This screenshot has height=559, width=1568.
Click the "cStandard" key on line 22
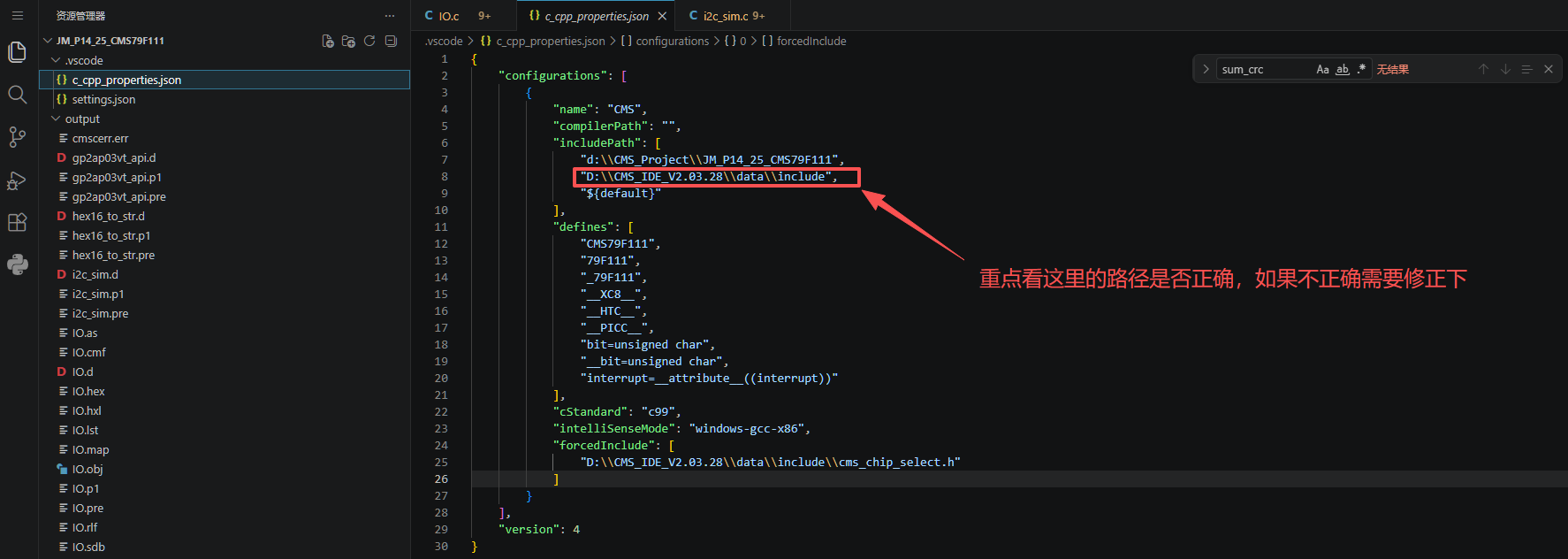590,411
